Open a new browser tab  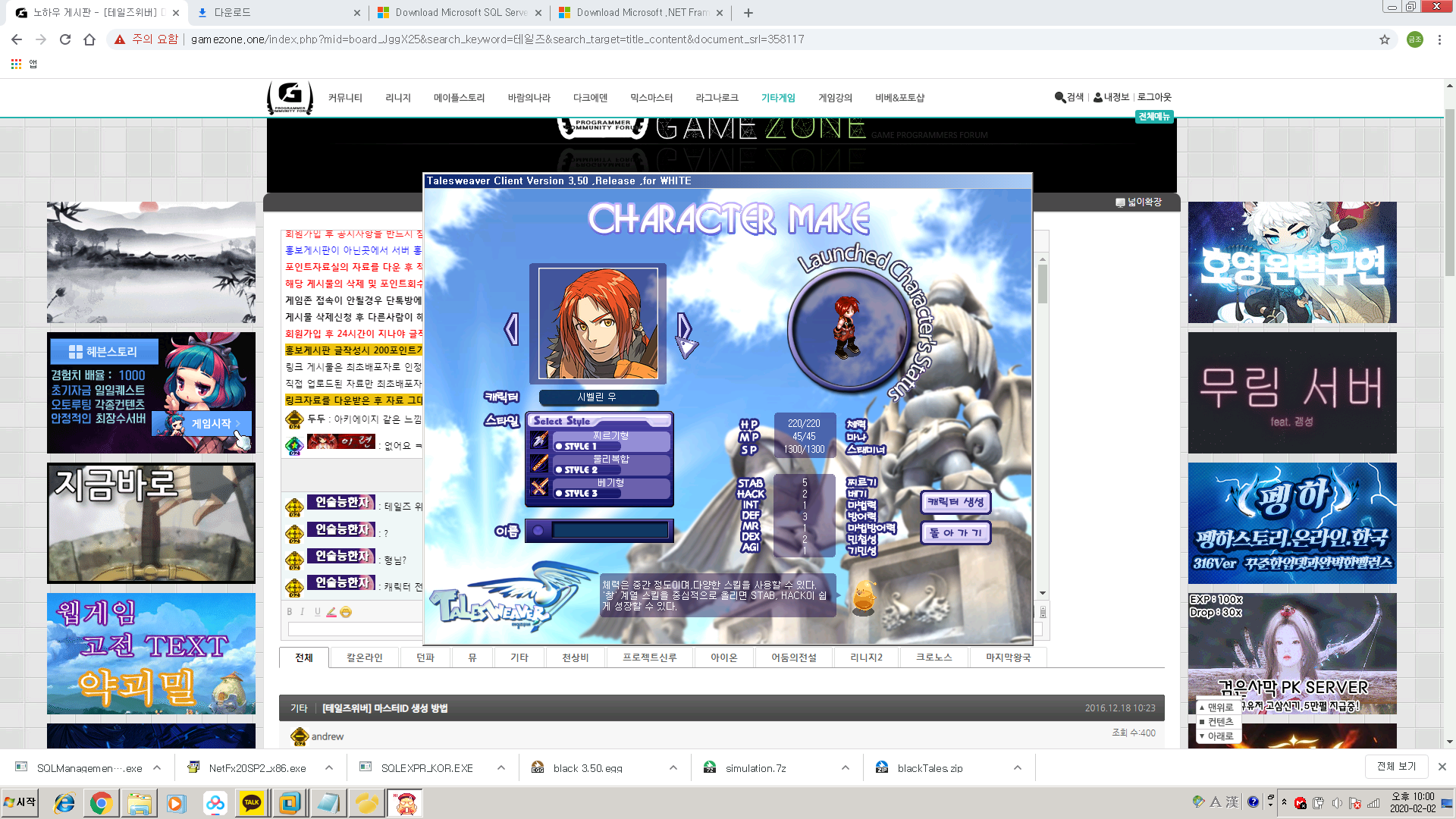click(x=748, y=13)
